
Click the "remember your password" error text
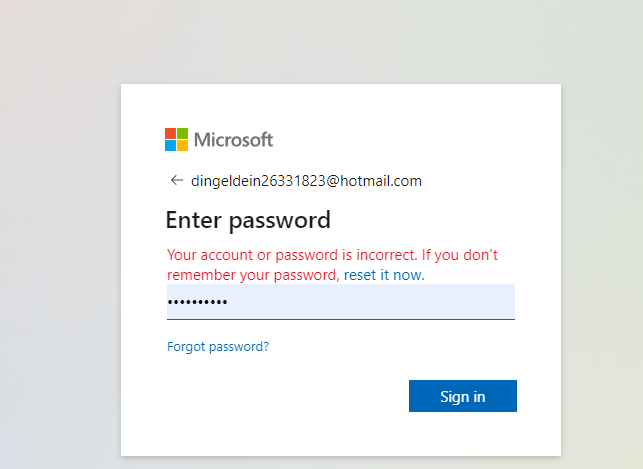pos(253,275)
